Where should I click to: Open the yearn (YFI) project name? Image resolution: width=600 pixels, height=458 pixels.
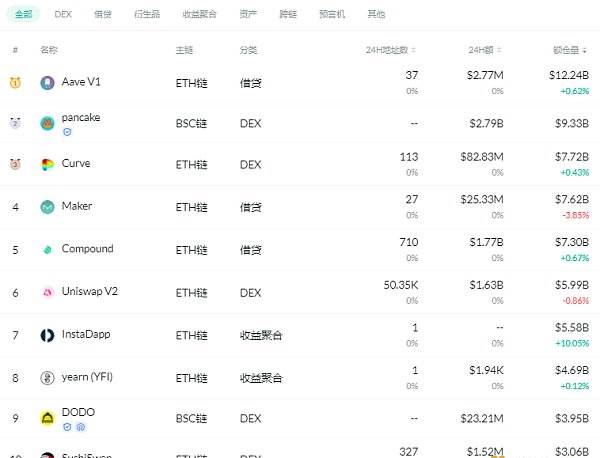[87, 377]
